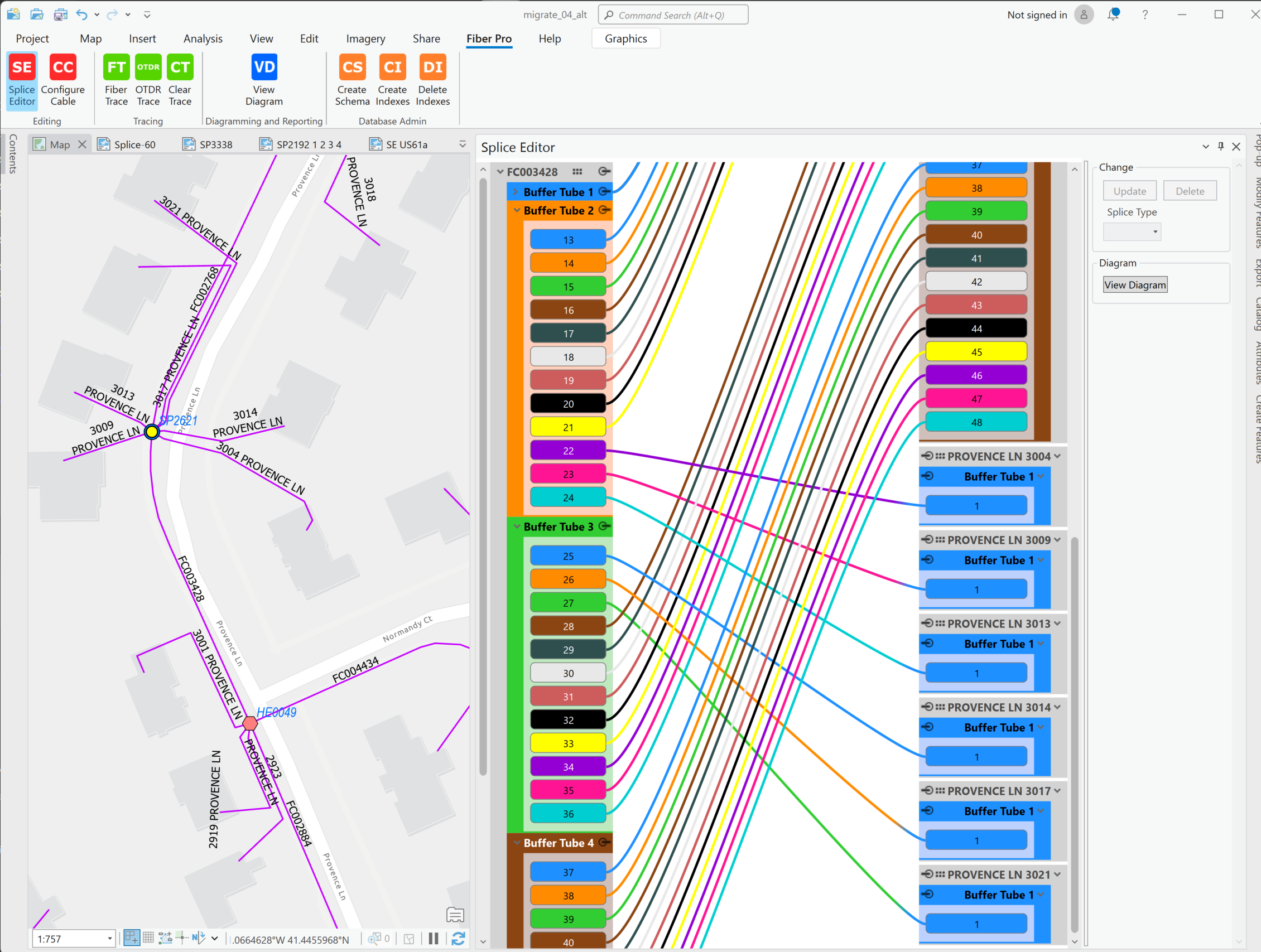This screenshot has height=952, width=1261.
Task: Collapse the FC003428 cable tree
Action: 500,171
